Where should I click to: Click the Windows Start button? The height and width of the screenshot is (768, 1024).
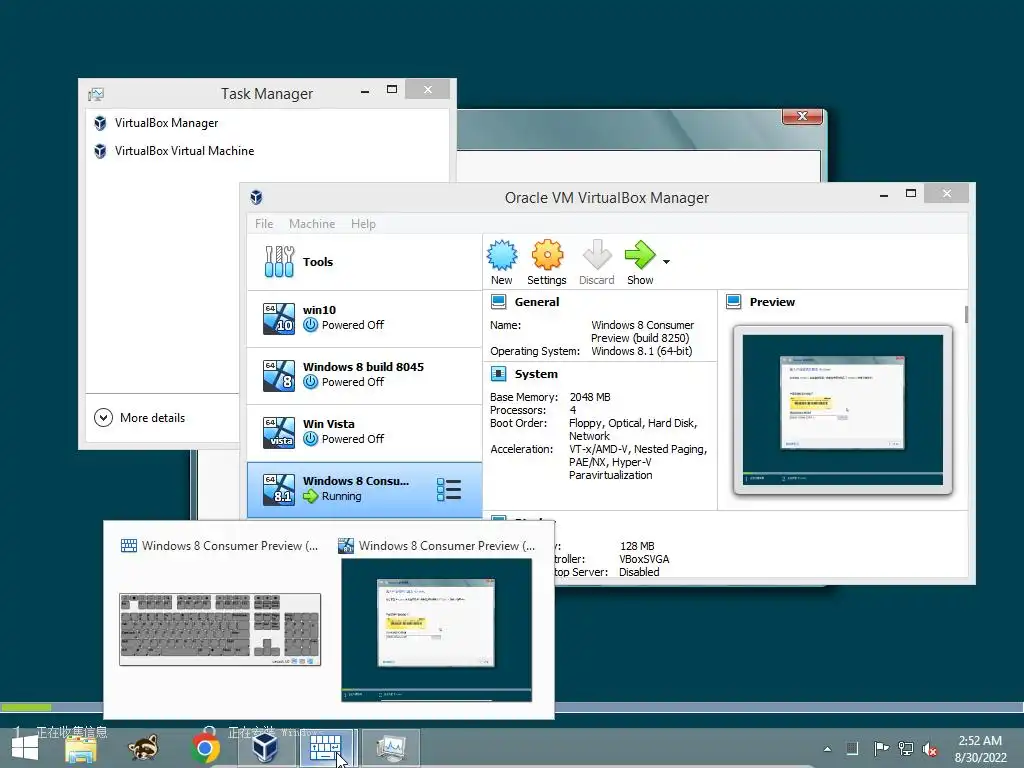click(25, 749)
